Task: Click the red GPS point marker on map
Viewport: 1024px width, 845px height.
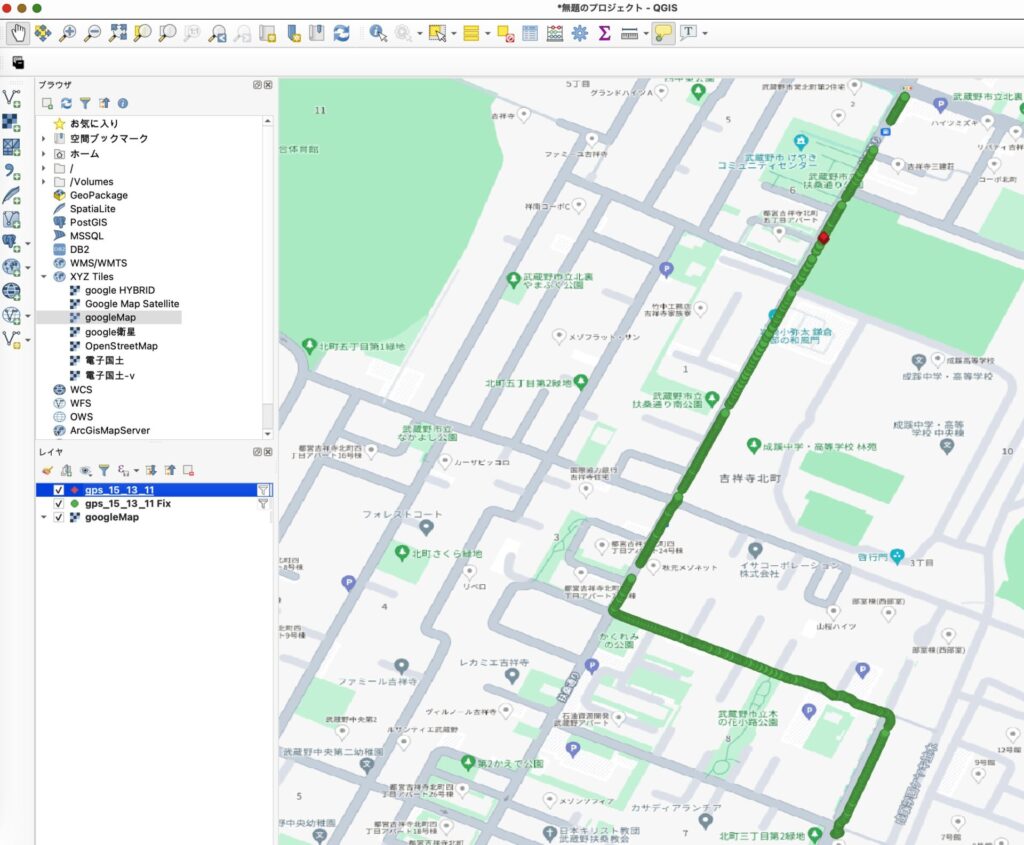Action: (824, 238)
